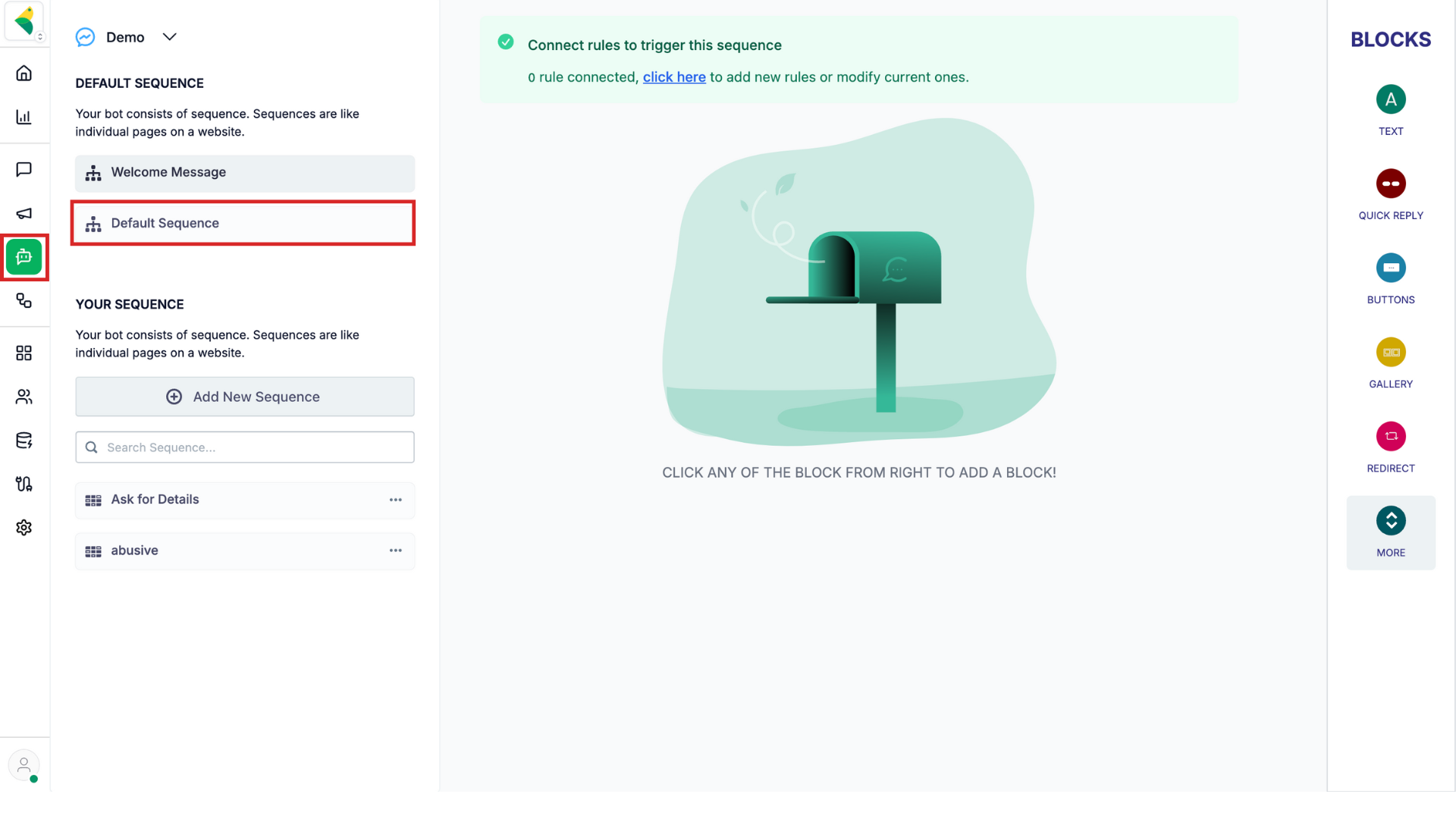Open the settings gear icon
Image resolution: width=1456 pixels, height=819 pixels.
point(24,528)
